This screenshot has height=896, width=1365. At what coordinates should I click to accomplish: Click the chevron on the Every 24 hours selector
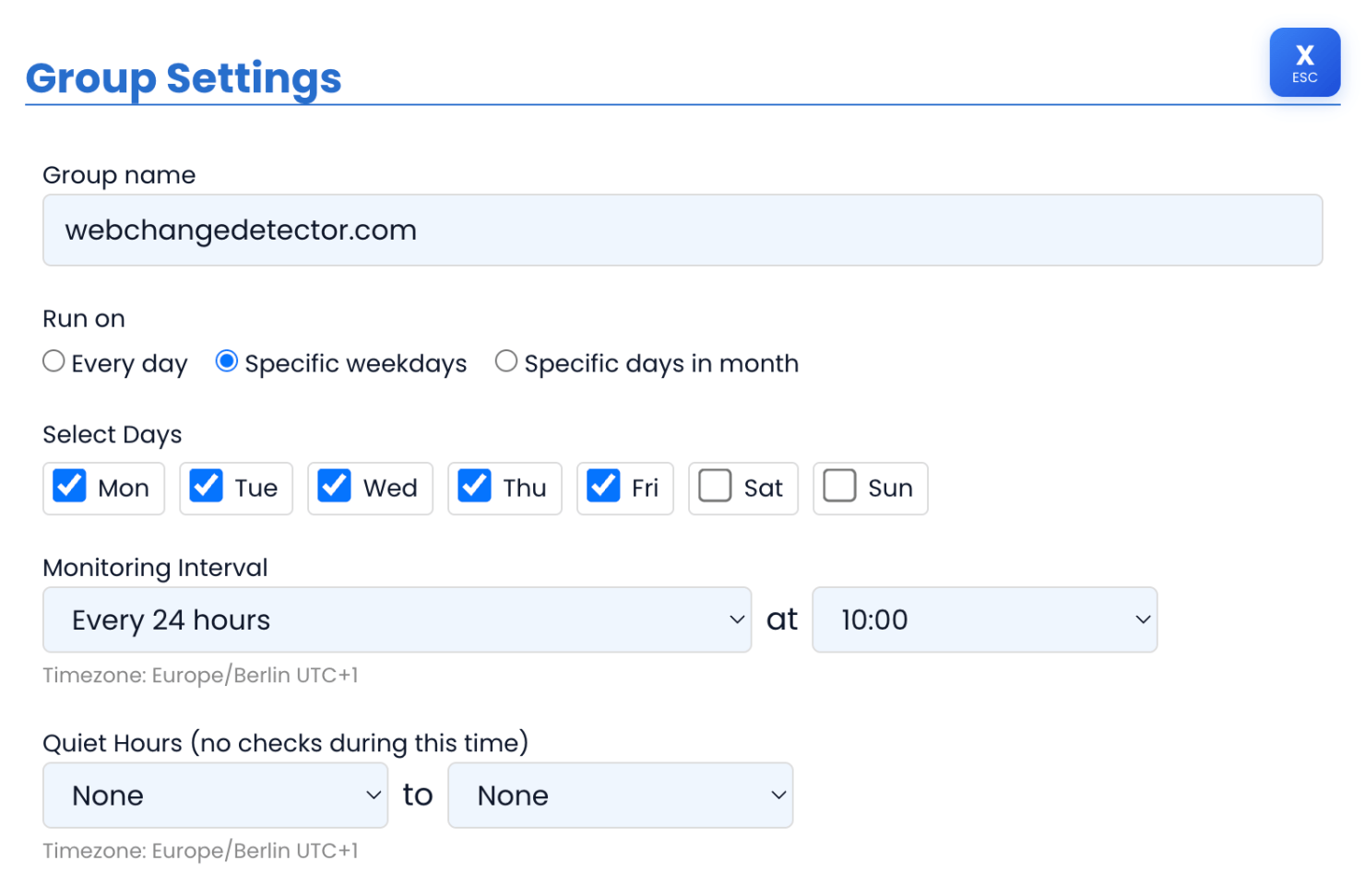tap(735, 619)
